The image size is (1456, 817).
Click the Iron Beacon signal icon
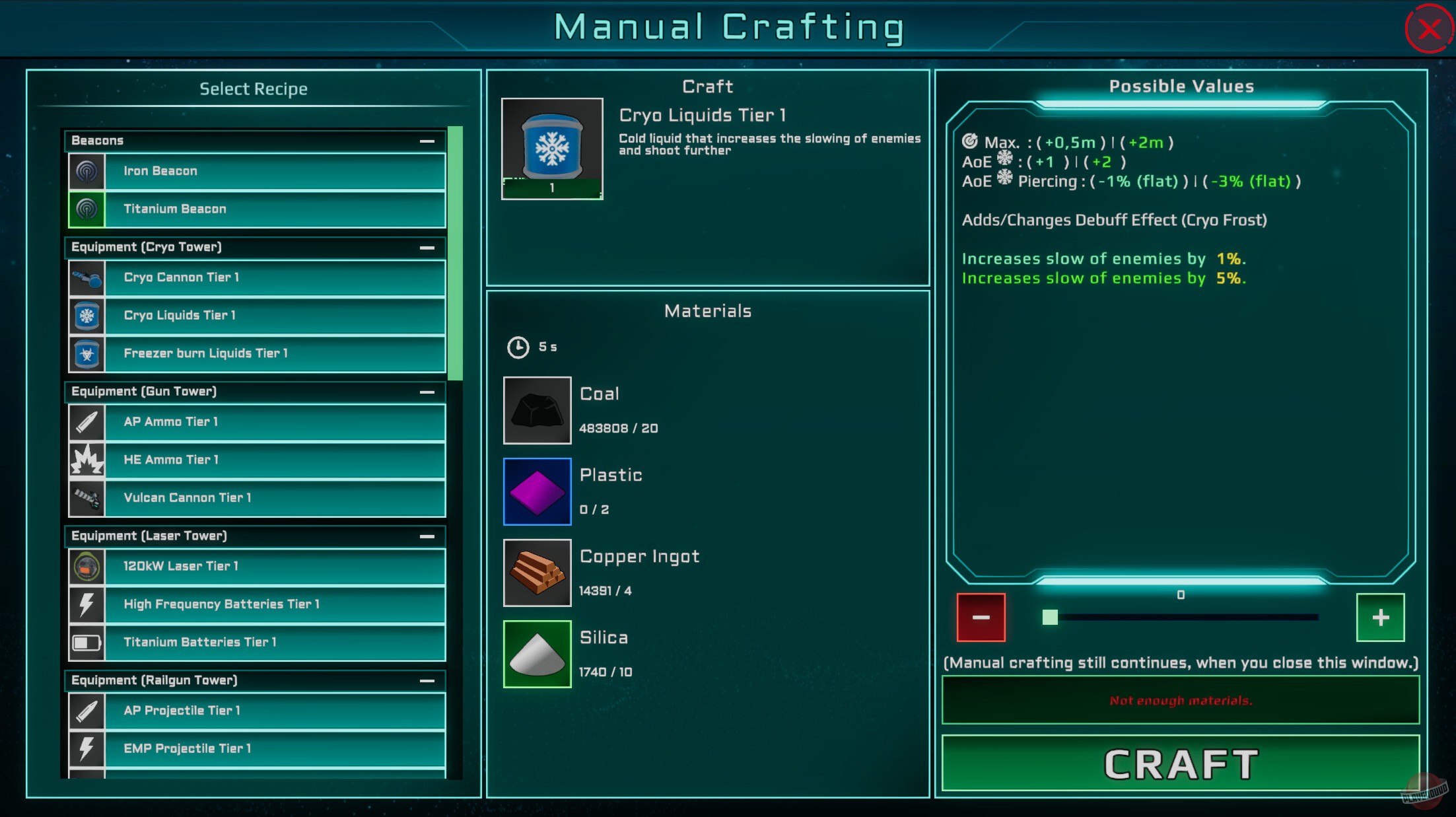pos(88,171)
